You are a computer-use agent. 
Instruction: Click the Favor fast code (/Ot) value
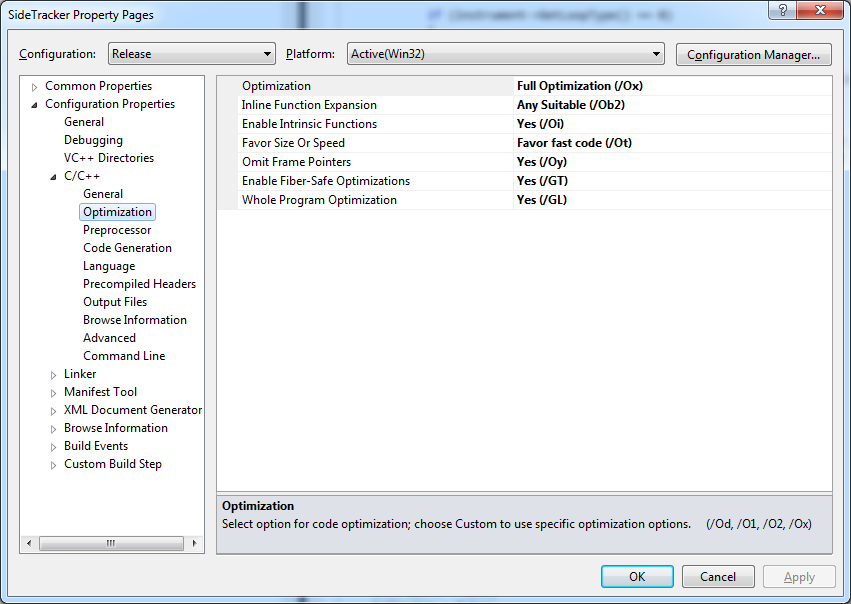click(x=574, y=143)
